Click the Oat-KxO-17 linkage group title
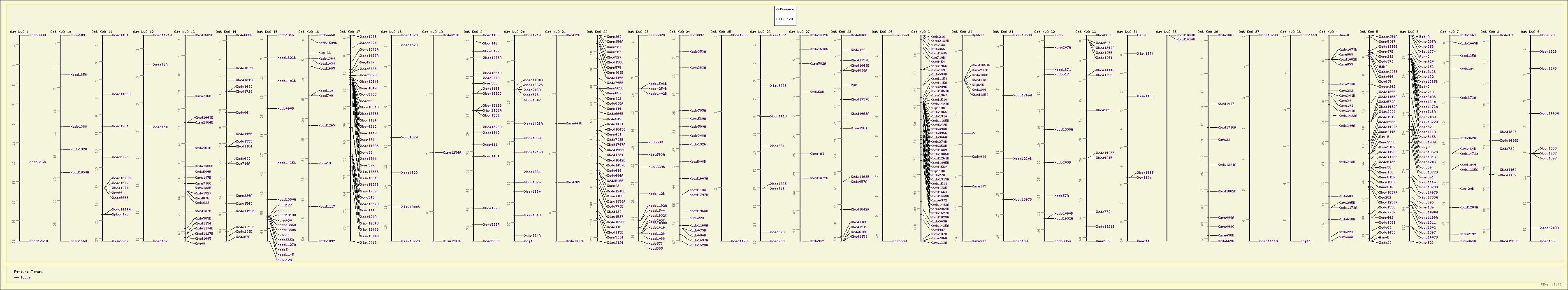The height and width of the screenshot is (290, 1568). coord(350,32)
